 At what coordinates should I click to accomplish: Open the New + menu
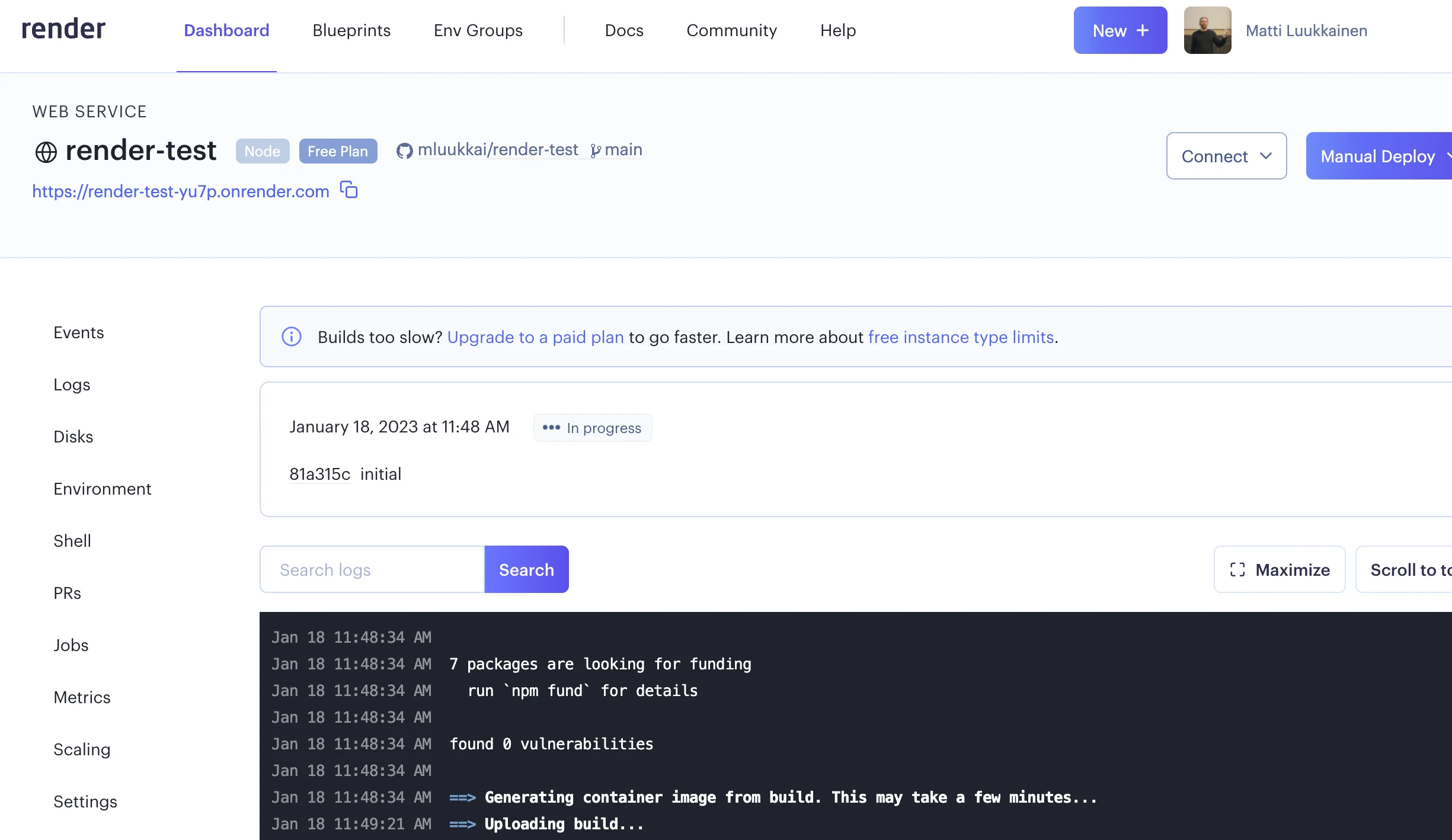(x=1120, y=30)
